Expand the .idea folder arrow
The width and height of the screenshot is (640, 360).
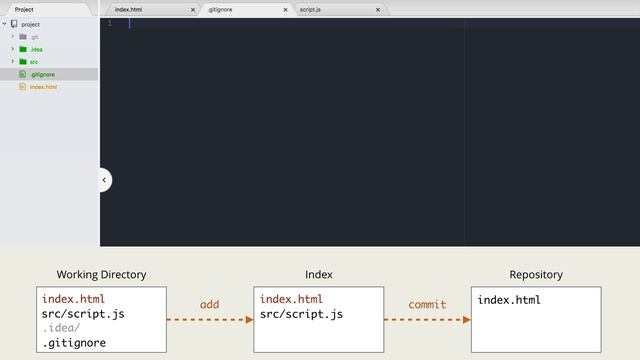(13, 49)
